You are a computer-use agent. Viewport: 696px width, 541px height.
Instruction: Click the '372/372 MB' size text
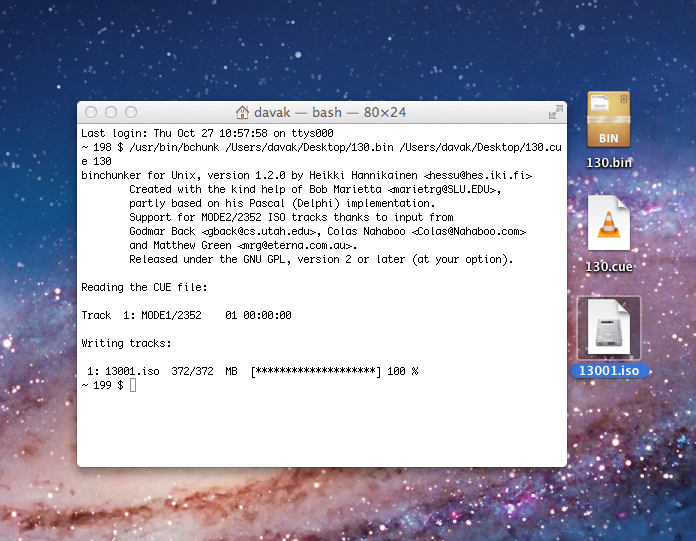(x=204, y=371)
